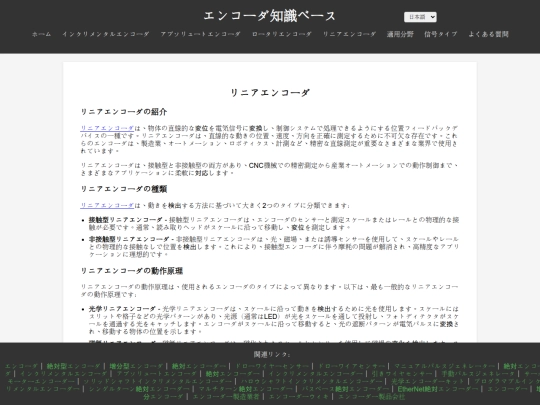The height and width of the screenshot is (405, 540).
Task: Select ロータリエンコーダ in the navigation bar
Action: 282,34
